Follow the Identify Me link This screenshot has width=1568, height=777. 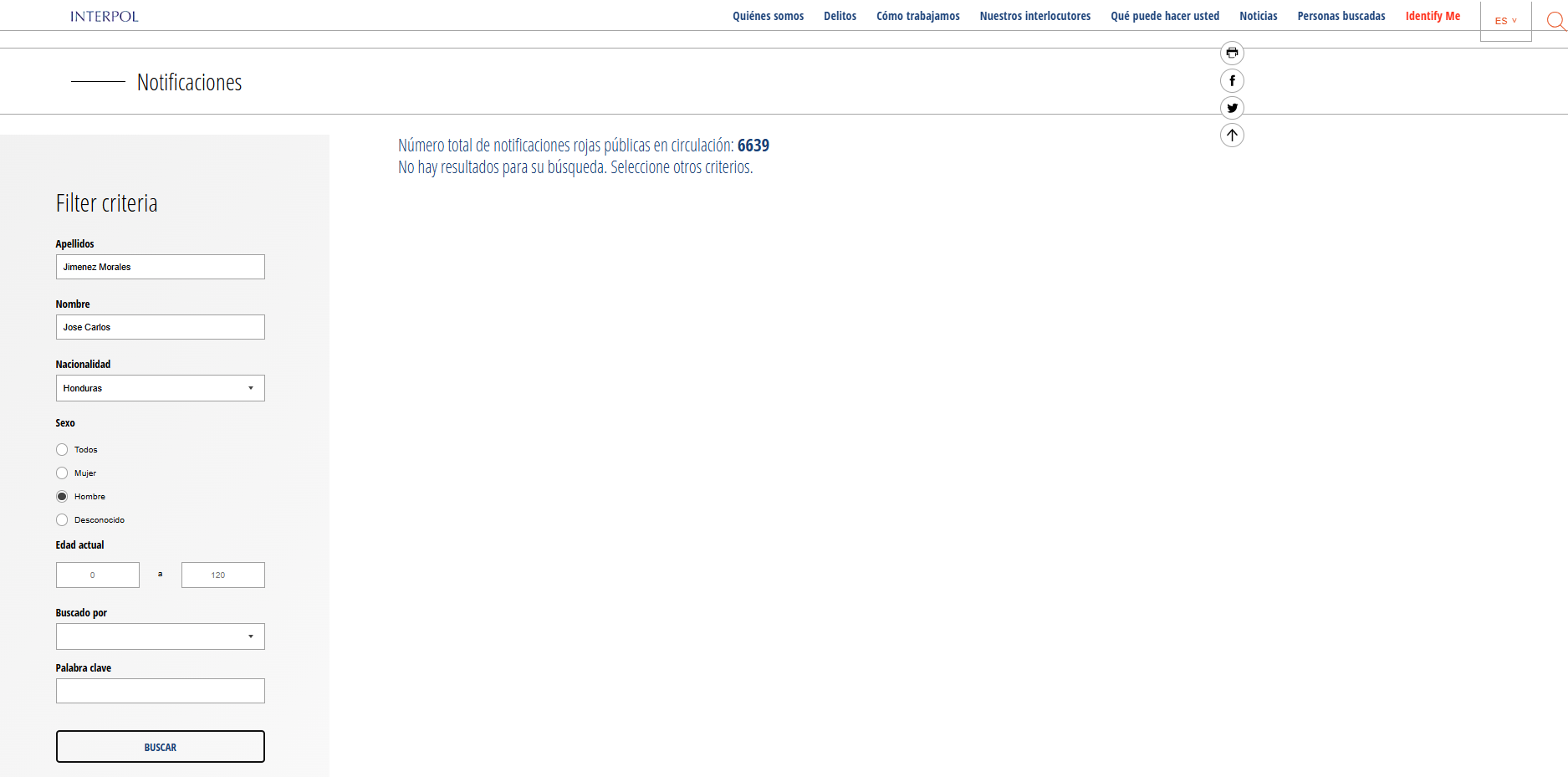click(1433, 16)
